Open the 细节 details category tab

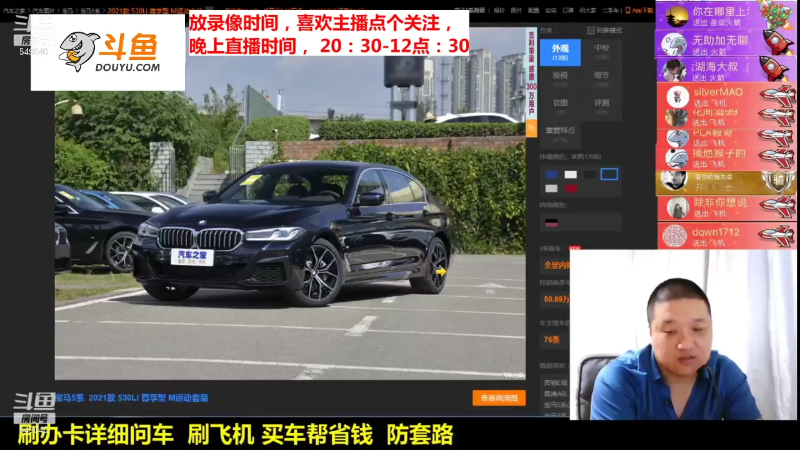[x=602, y=79]
